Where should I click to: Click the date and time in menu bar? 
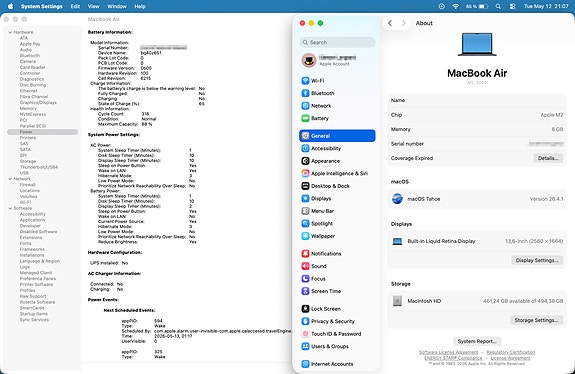point(546,6)
